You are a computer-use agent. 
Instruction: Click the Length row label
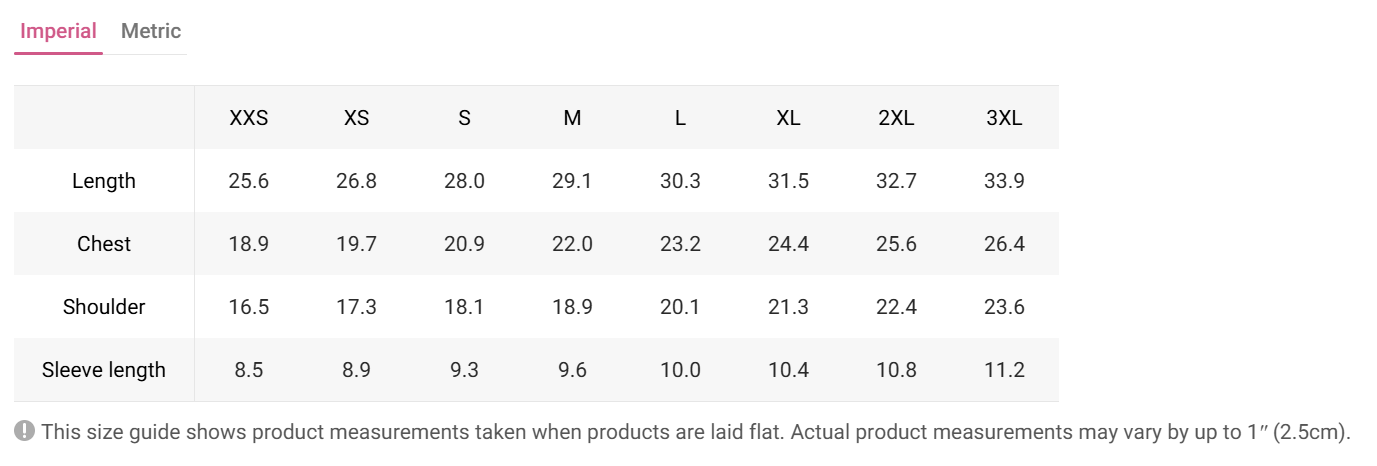104,181
